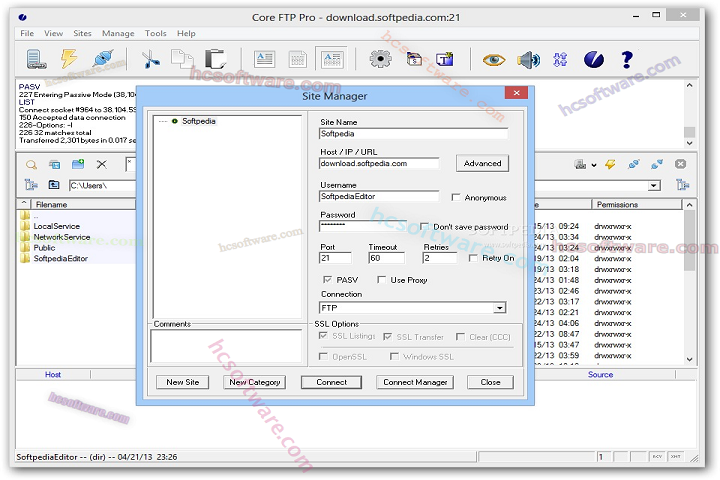Open help question mark icon
Image resolution: width=720 pixels, height=480 pixels.
coord(627,59)
